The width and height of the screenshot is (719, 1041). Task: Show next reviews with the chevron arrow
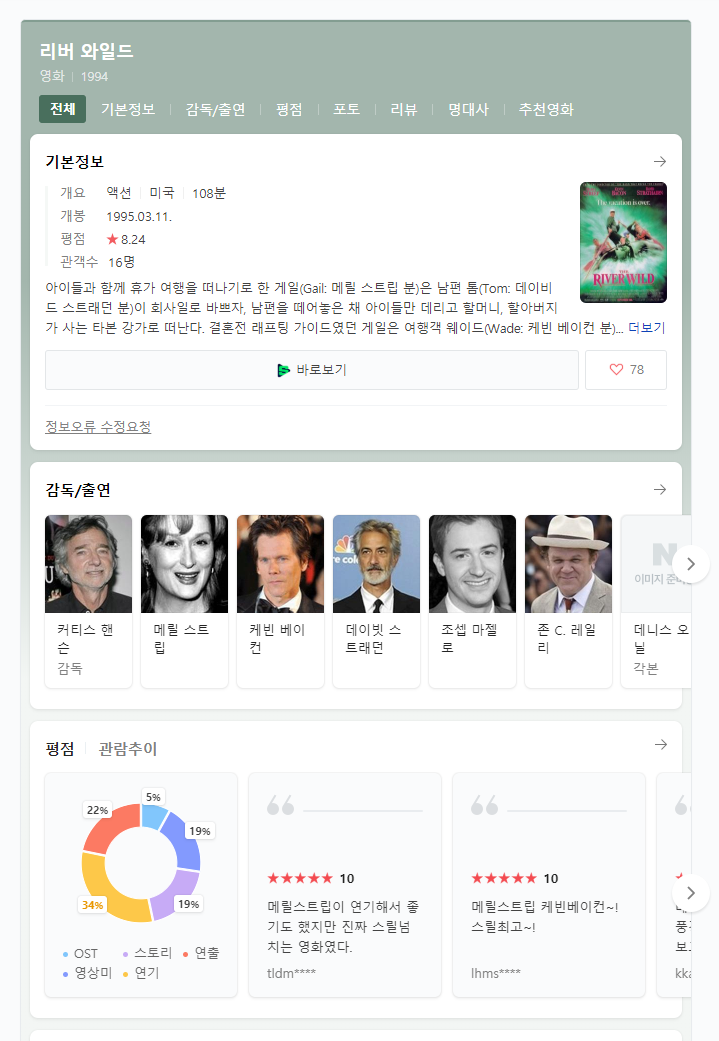point(690,893)
